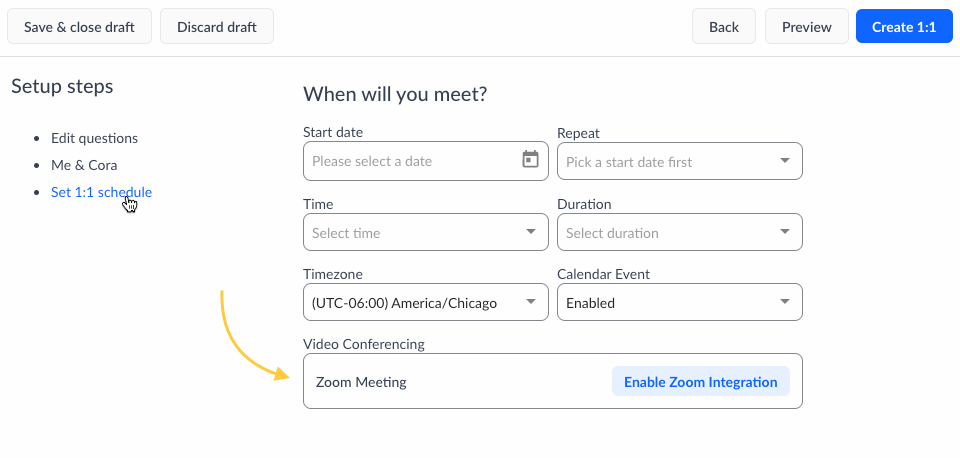
Task: Discard the draft
Action: pyautogui.click(x=216, y=27)
